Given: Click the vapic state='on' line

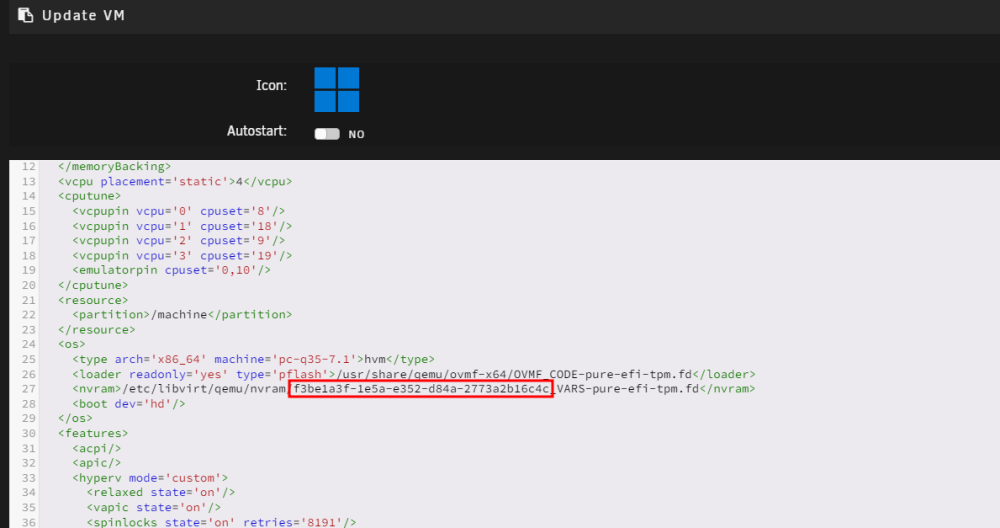Looking at the screenshot, I should point(154,508).
